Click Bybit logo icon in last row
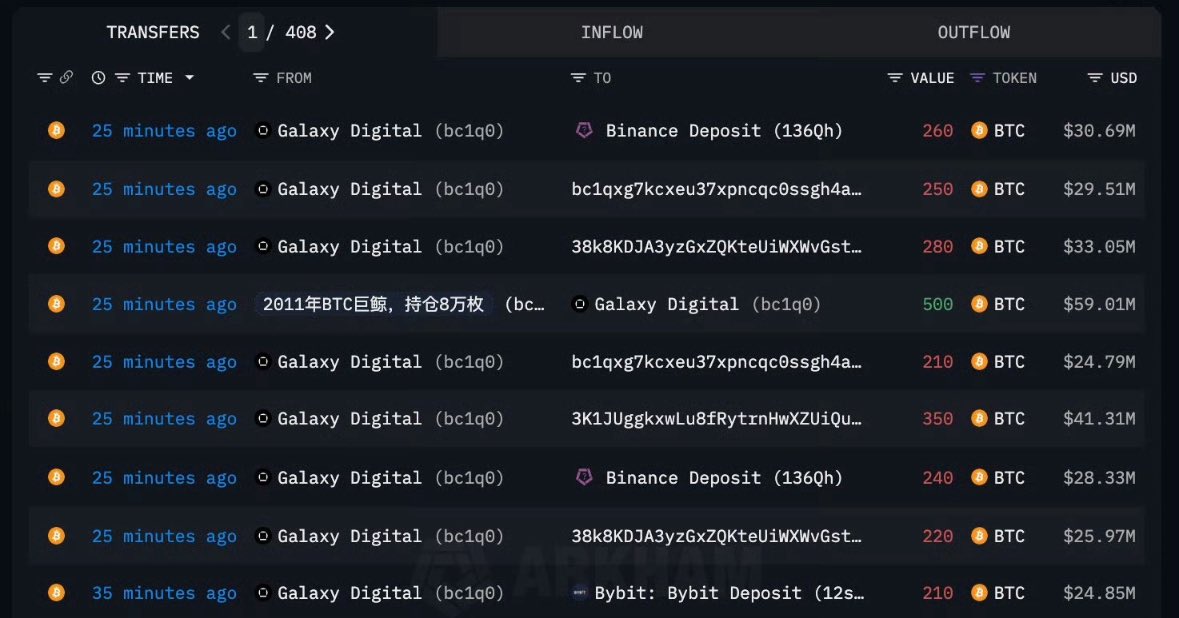Image resolution: width=1179 pixels, height=618 pixels. 579,593
